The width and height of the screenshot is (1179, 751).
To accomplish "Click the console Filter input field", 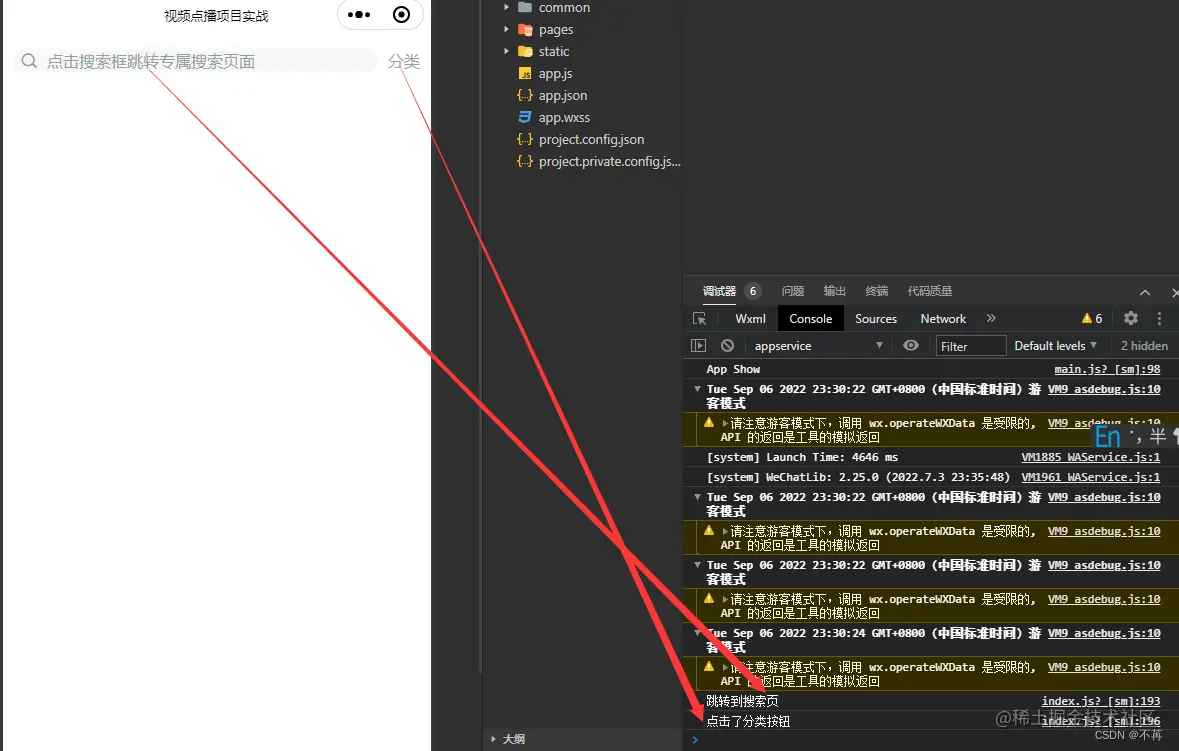I will [971, 346].
